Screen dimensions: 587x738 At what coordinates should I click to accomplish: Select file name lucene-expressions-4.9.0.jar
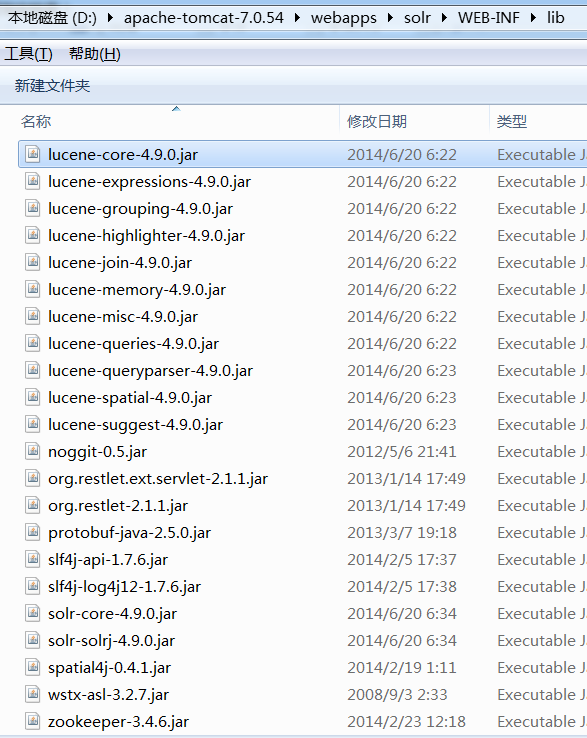coord(149,182)
